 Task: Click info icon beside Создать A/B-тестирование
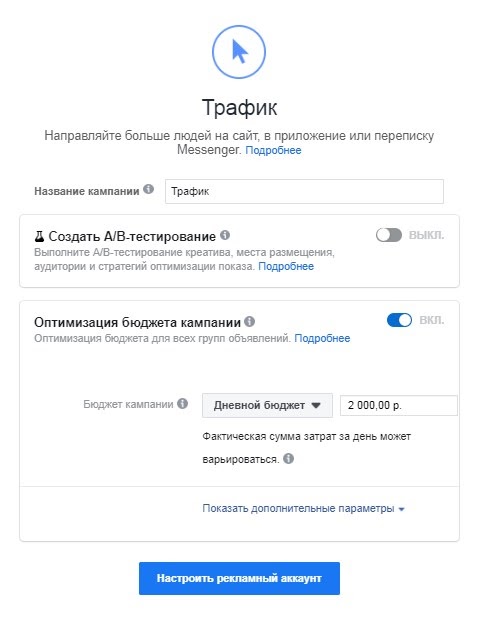[225, 235]
